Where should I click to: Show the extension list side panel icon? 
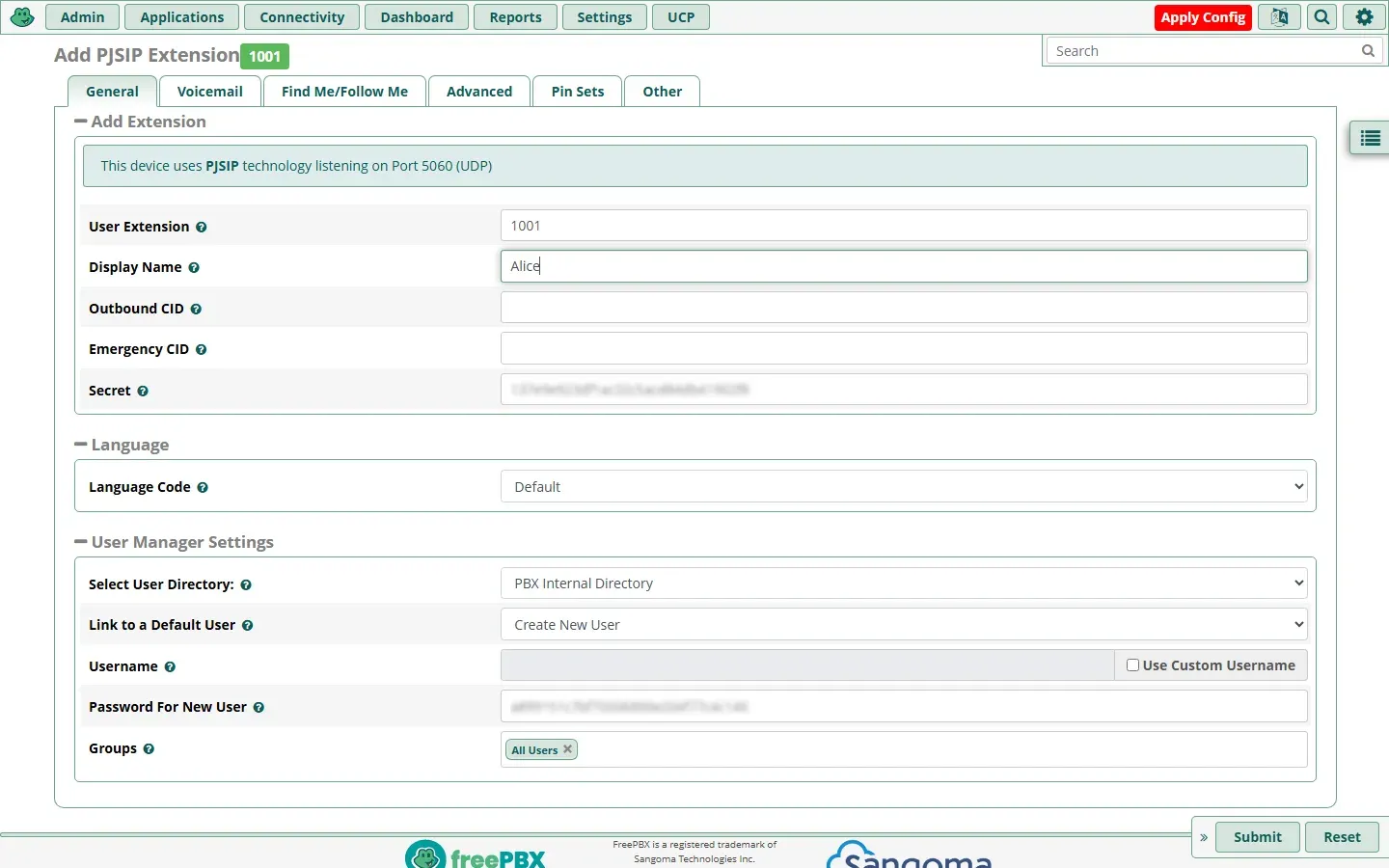pyautogui.click(x=1370, y=139)
